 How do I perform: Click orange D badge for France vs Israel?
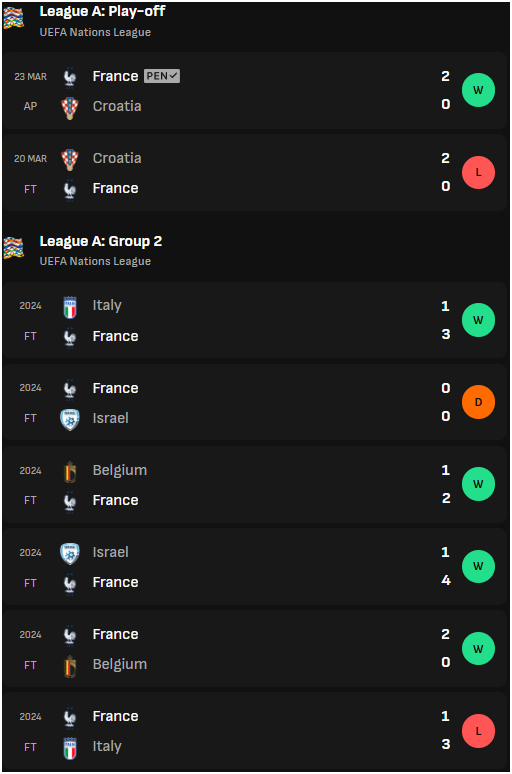478,402
